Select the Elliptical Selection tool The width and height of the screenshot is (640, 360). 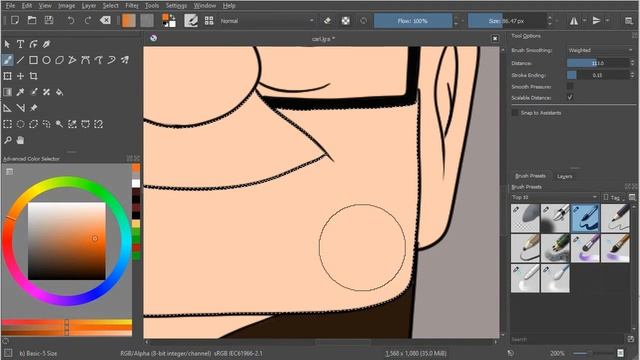point(20,124)
